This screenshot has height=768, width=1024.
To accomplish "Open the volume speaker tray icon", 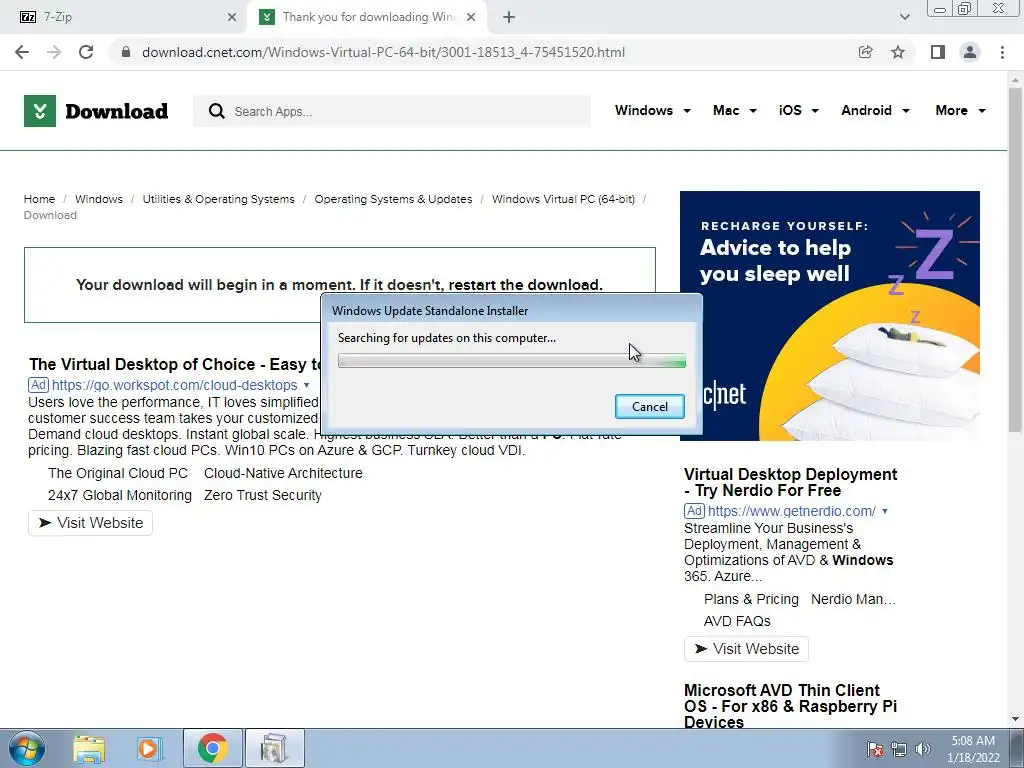I will 923,749.
